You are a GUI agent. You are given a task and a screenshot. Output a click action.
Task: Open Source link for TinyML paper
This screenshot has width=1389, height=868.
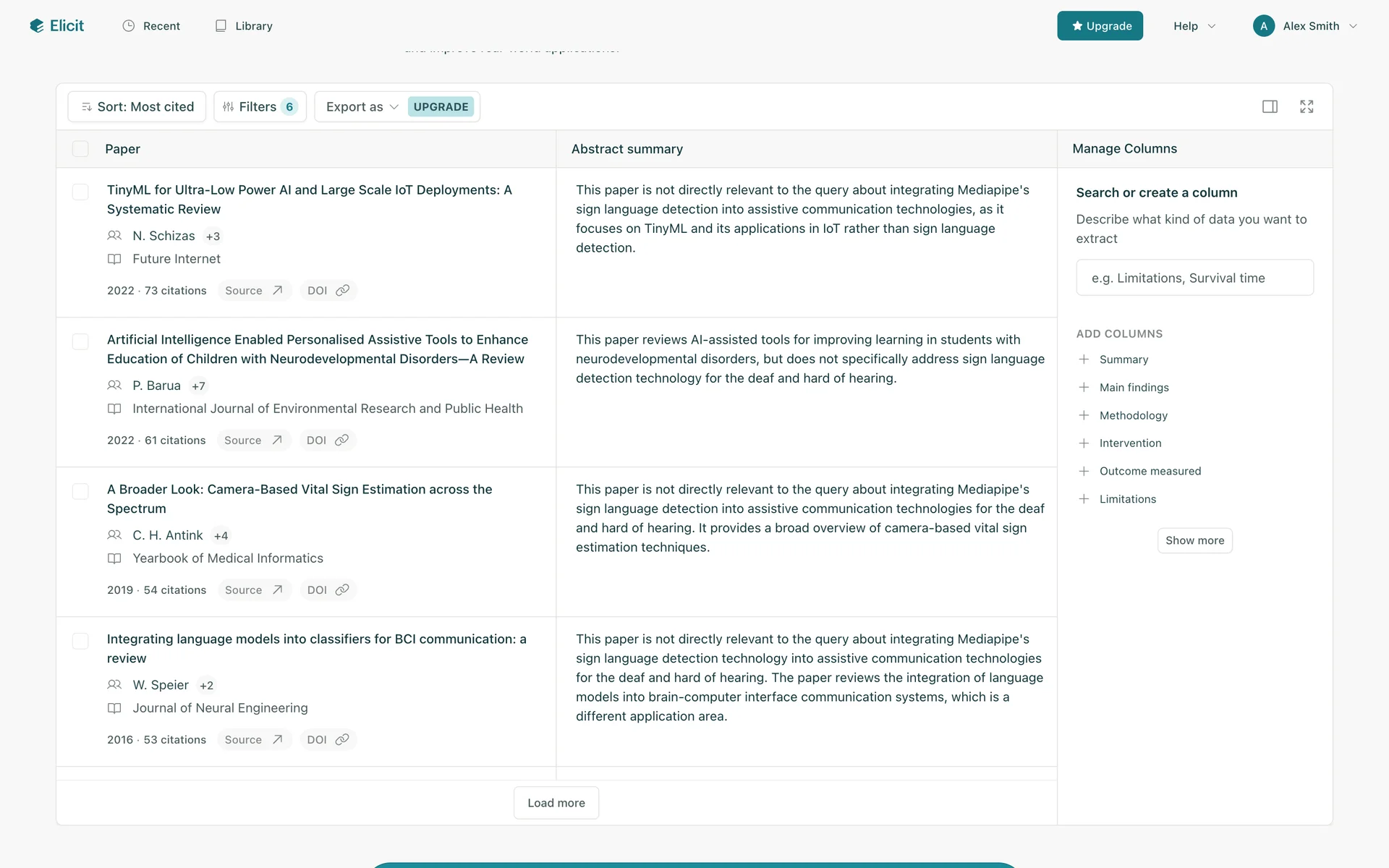pos(254,291)
